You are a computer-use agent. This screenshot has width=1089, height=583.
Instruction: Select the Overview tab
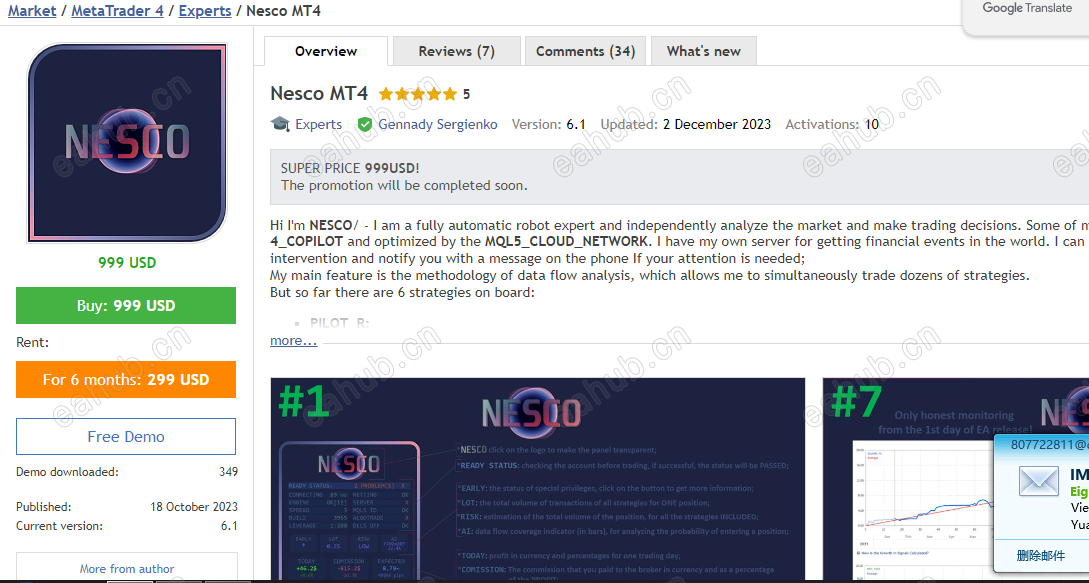326,51
